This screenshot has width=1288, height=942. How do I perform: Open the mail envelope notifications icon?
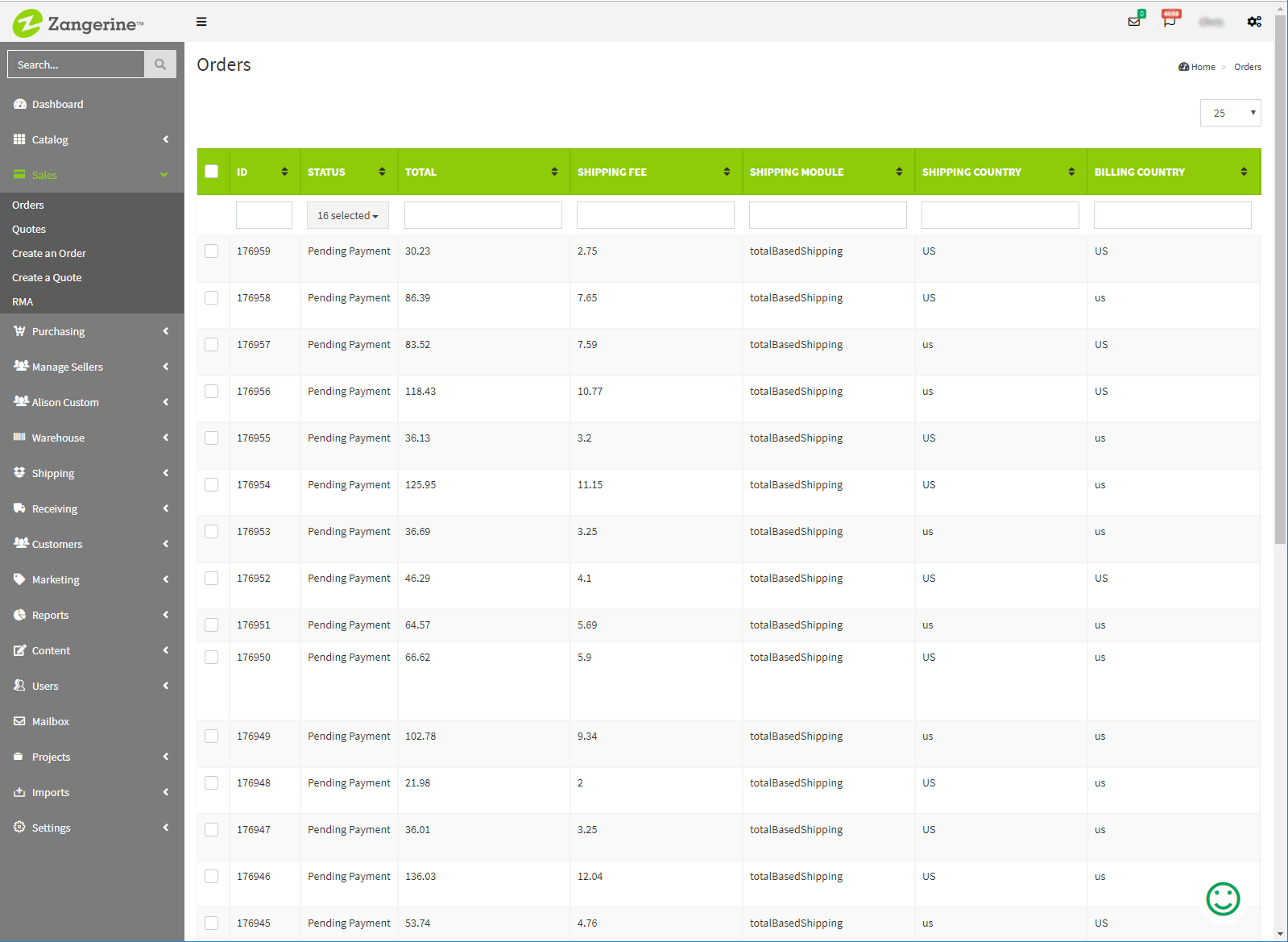pyautogui.click(x=1134, y=22)
